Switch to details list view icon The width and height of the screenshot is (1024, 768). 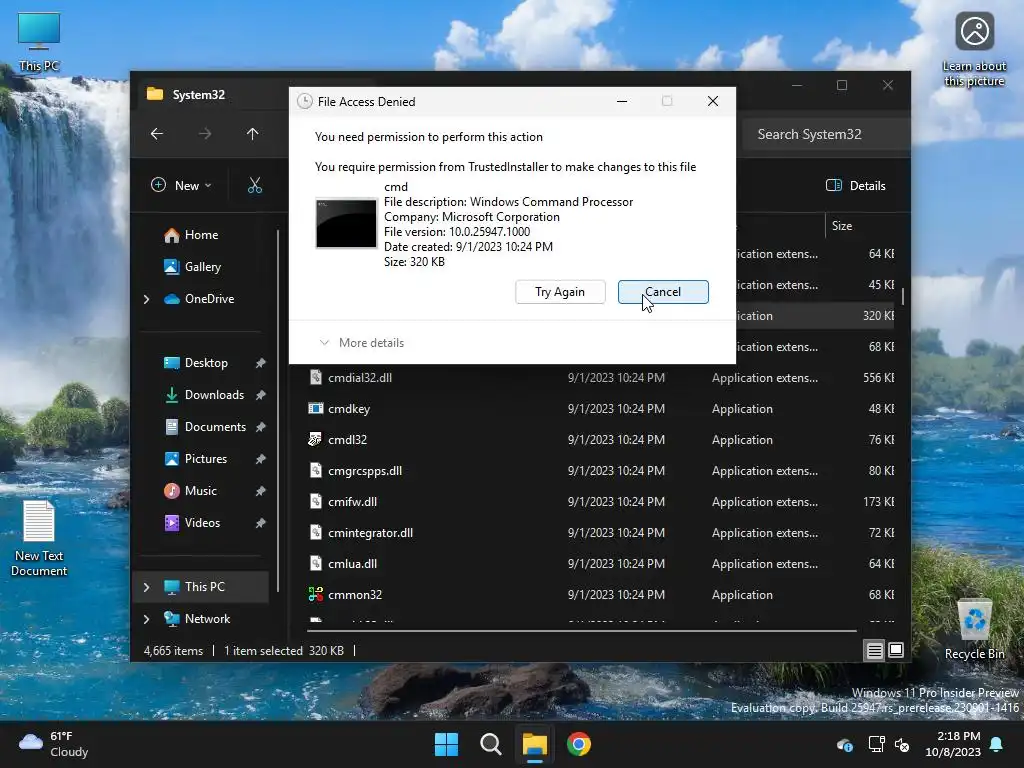[x=874, y=650]
